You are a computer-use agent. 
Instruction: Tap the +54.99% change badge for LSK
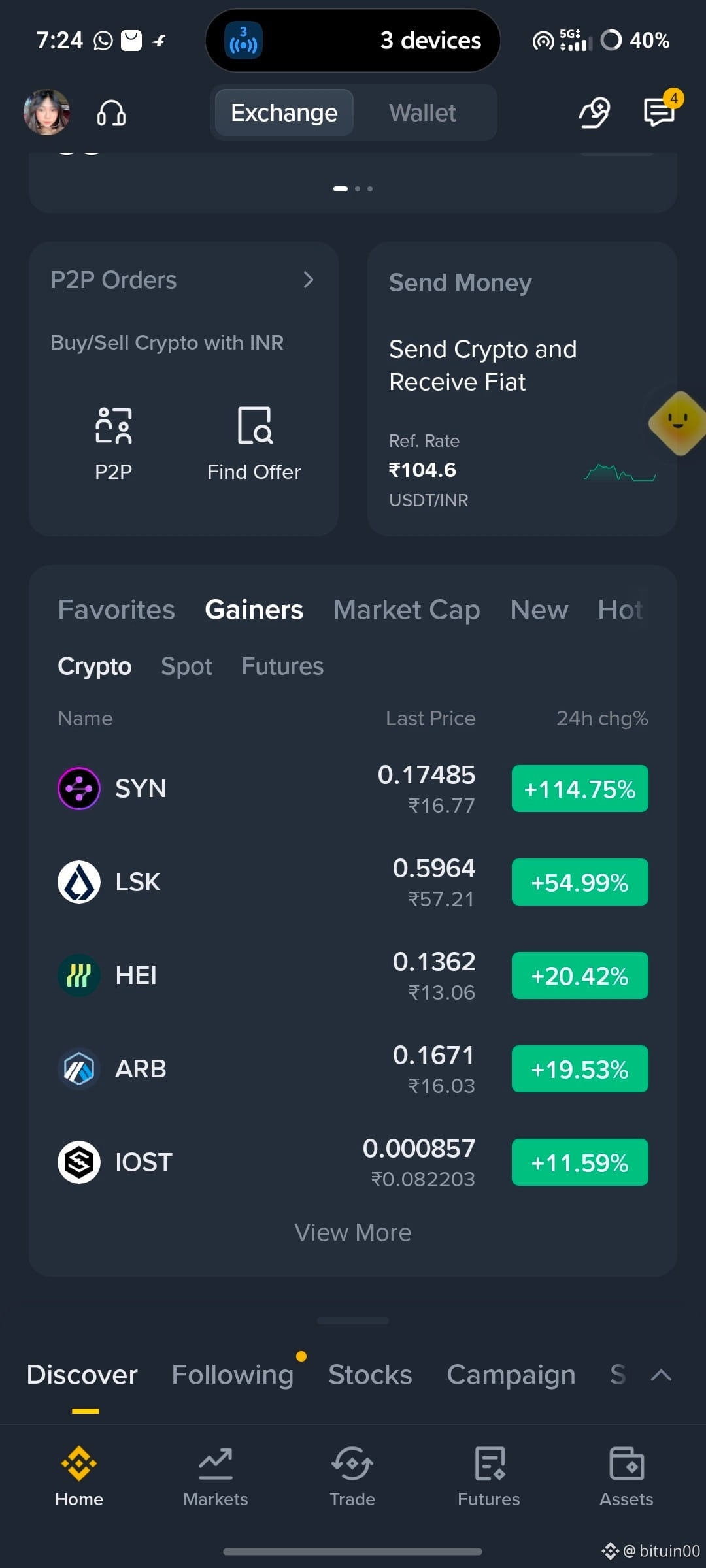tap(580, 882)
